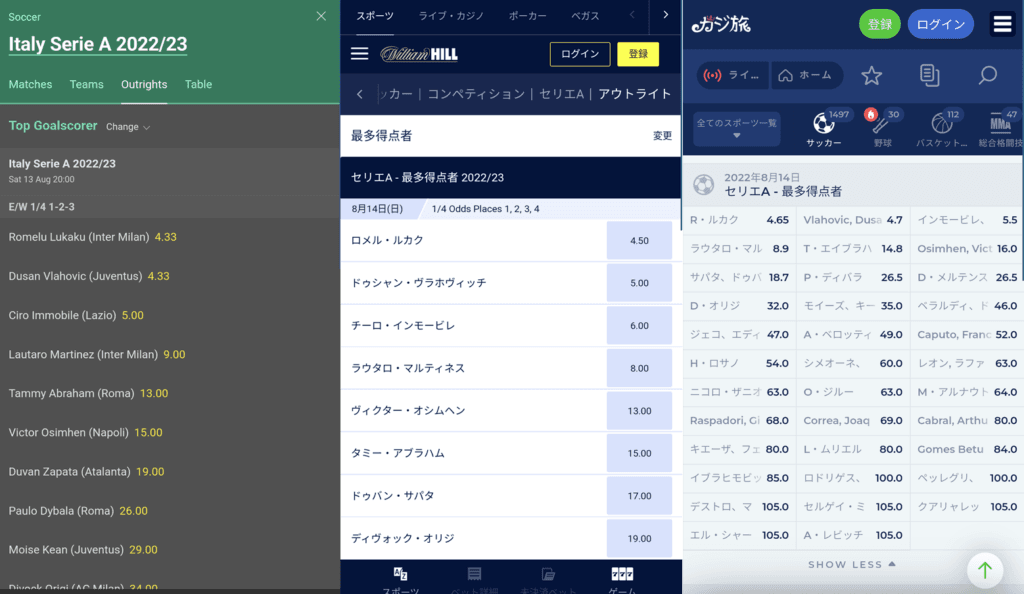Expand the Top Goalscorer Change dropdown

(x=128, y=127)
